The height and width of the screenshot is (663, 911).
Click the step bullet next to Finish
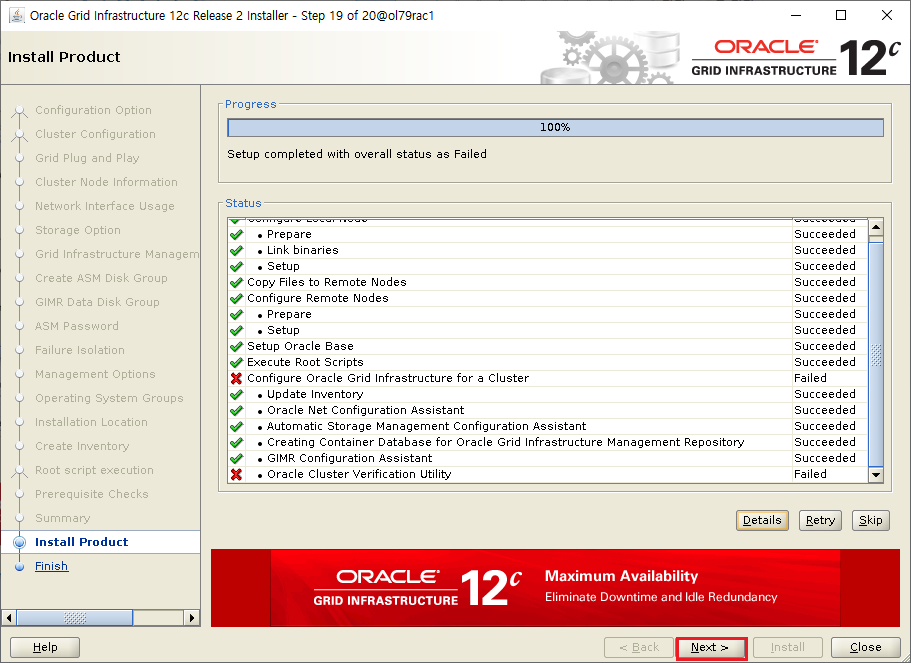20,567
